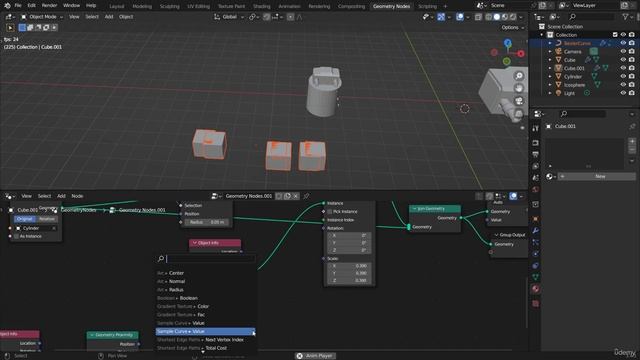640x360 pixels.
Task: Unlink Geometry Nodes.001 with X icon
Action: pos(296,196)
